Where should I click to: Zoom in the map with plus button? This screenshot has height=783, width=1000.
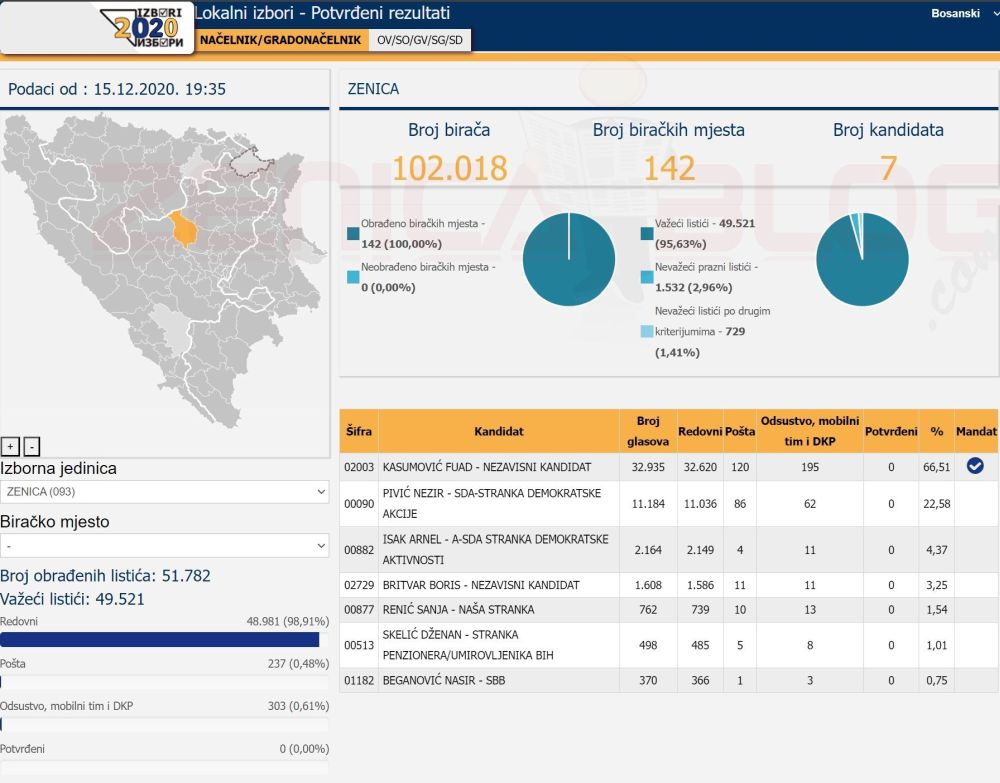coord(11,447)
